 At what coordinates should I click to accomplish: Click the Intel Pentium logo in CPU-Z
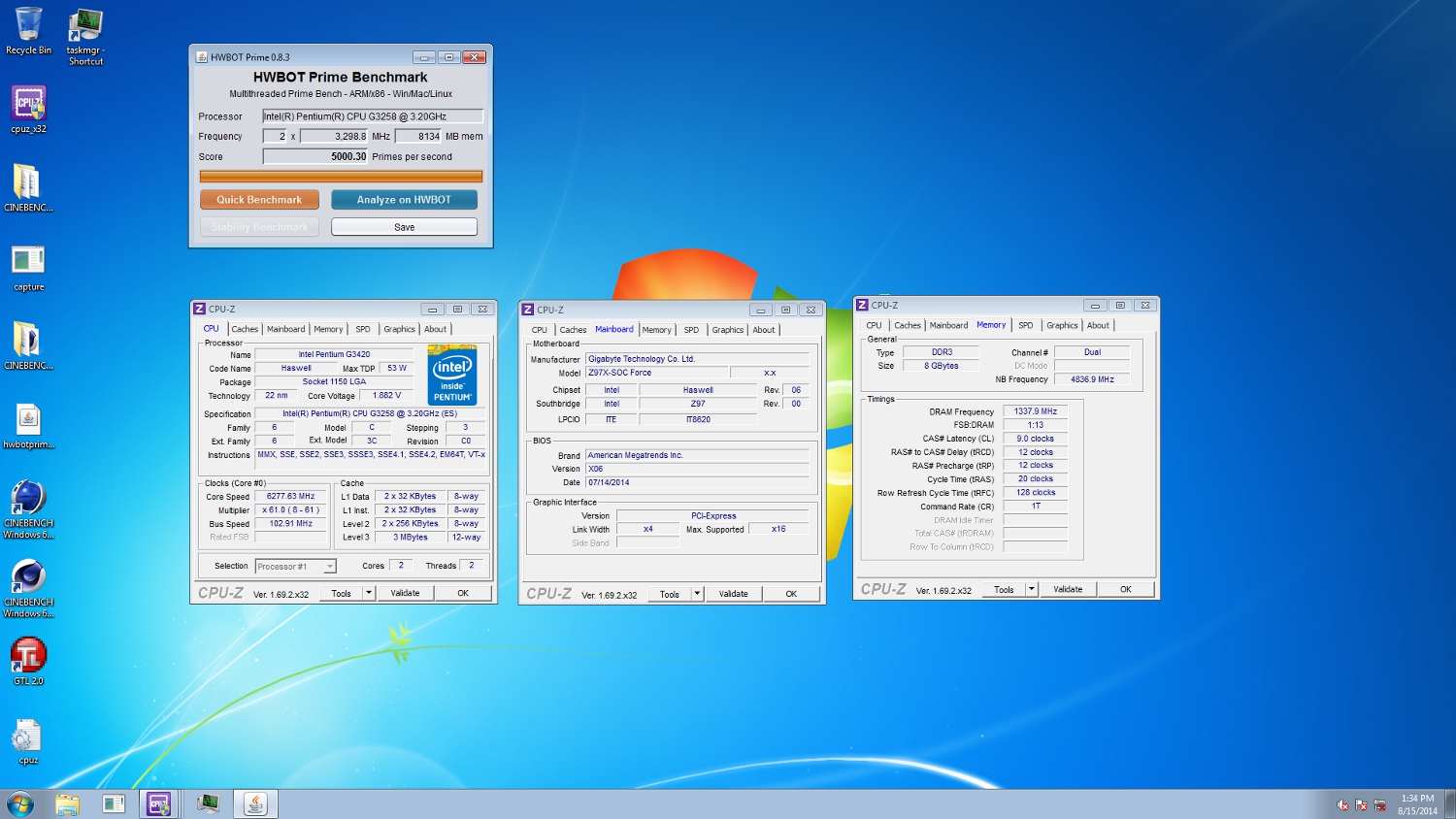point(452,375)
